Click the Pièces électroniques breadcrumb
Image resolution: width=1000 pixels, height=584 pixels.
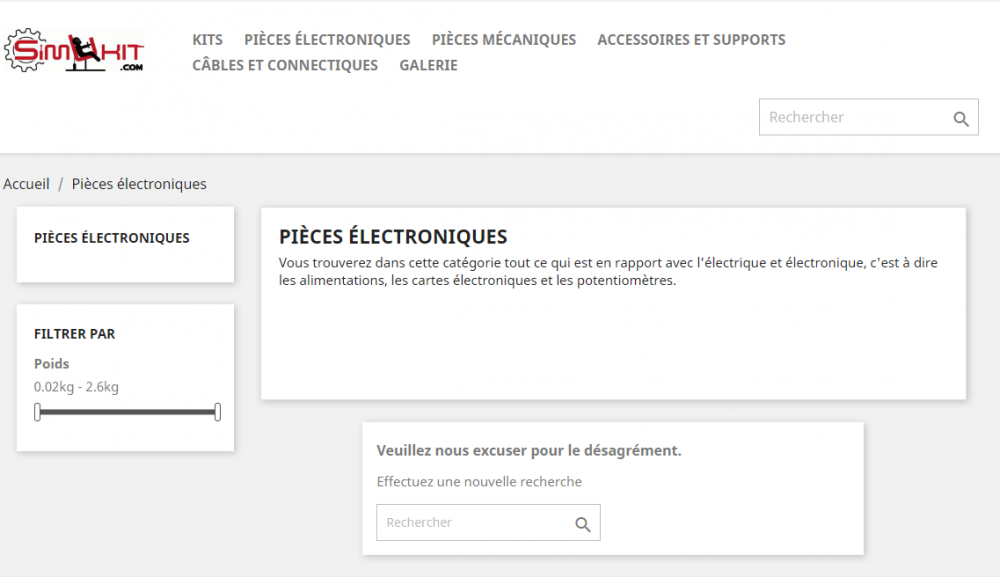coord(139,184)
